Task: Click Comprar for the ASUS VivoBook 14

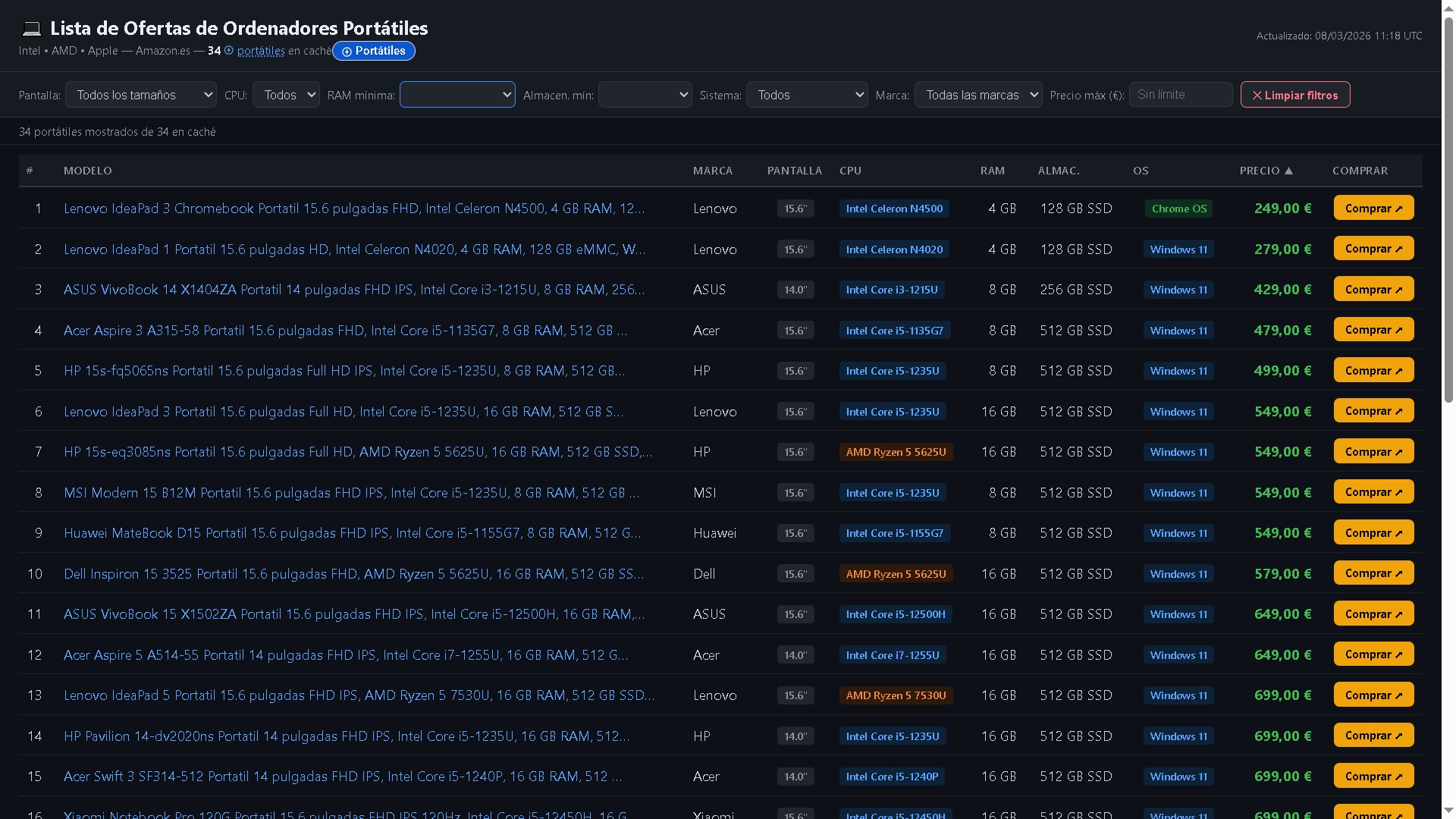Action: tap(1373, 289)
